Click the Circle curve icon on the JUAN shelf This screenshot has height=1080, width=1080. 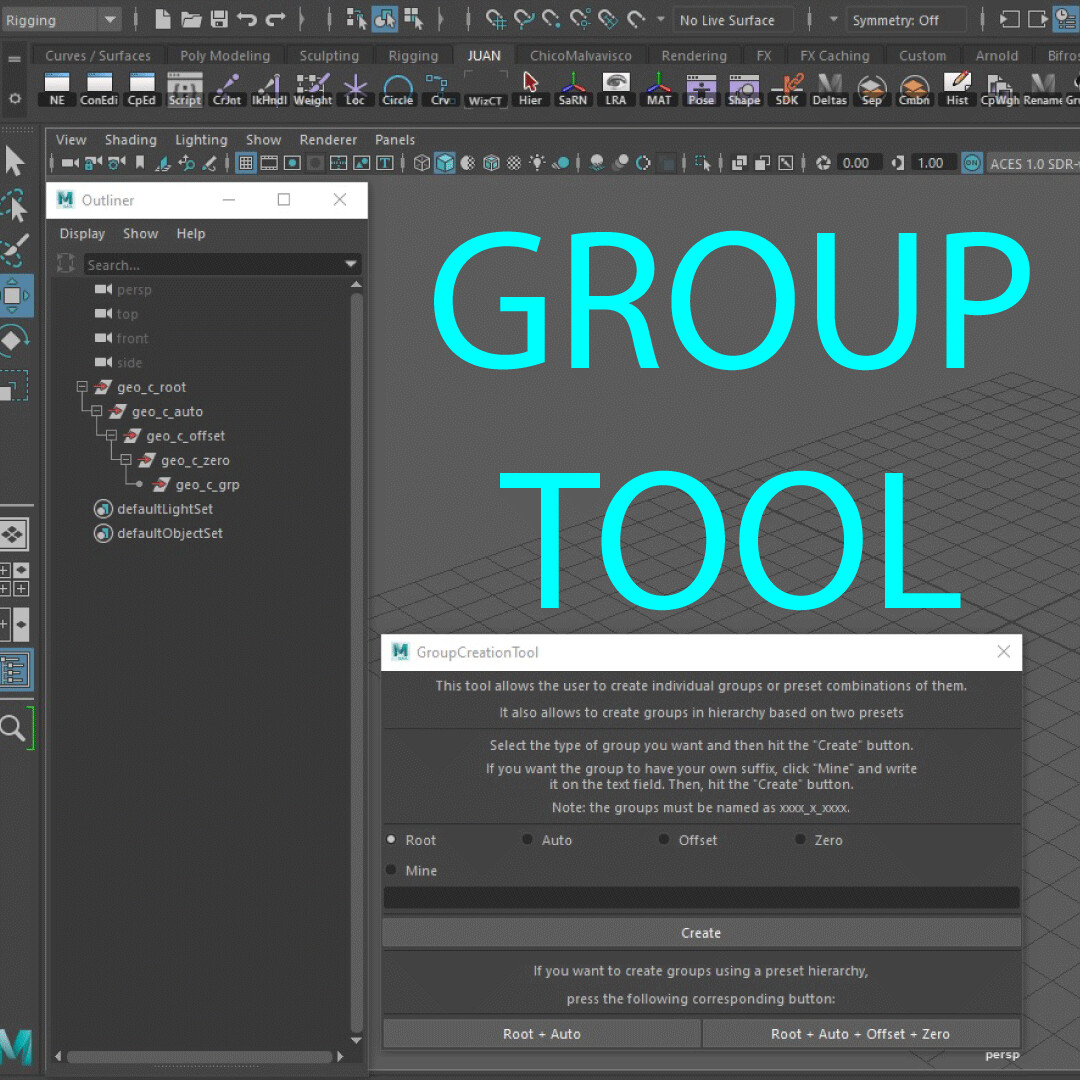tap(397, 90)
